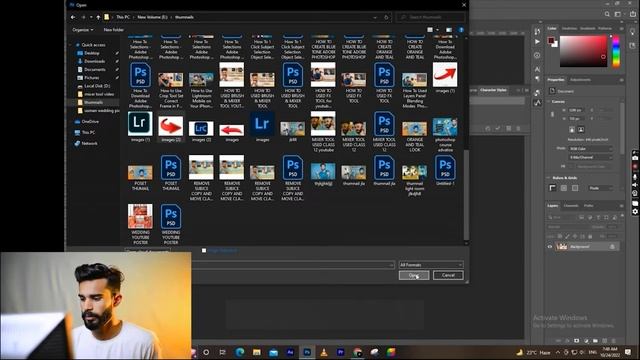Go up one folder level in Open dialog
The width and height of the screenshot is (640, 360).
pos(98,17)
